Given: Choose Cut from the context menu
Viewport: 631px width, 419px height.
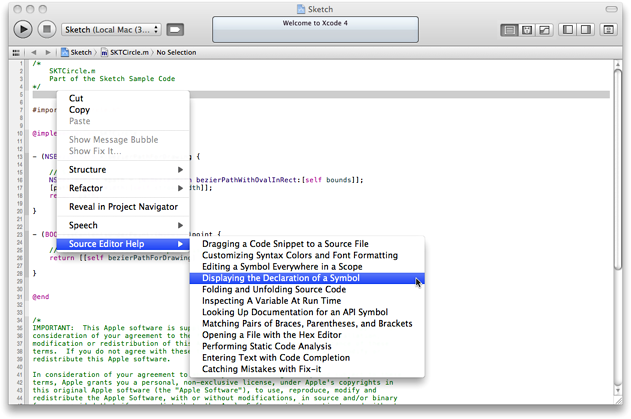Looking at the screenshot, I should click(x=123, y=98).
